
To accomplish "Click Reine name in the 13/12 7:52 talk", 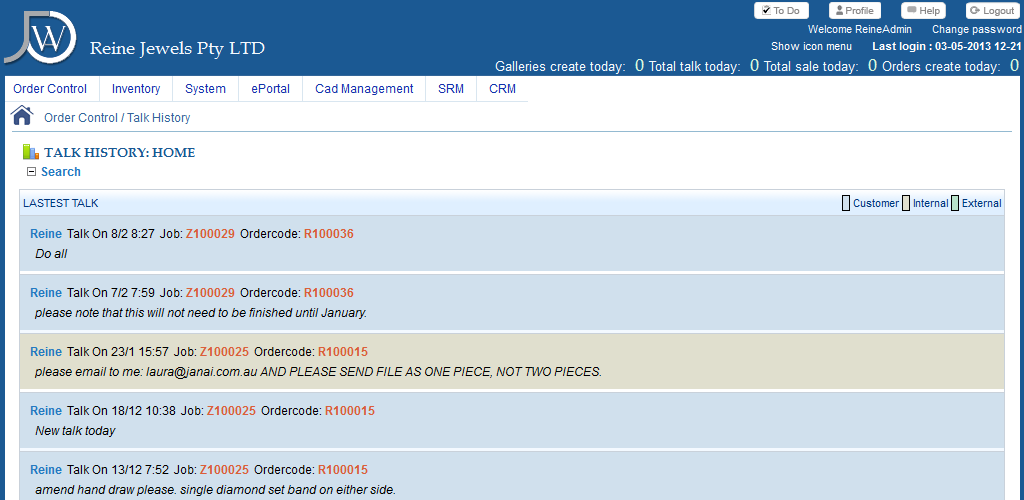I will click(x=46, y=469).
